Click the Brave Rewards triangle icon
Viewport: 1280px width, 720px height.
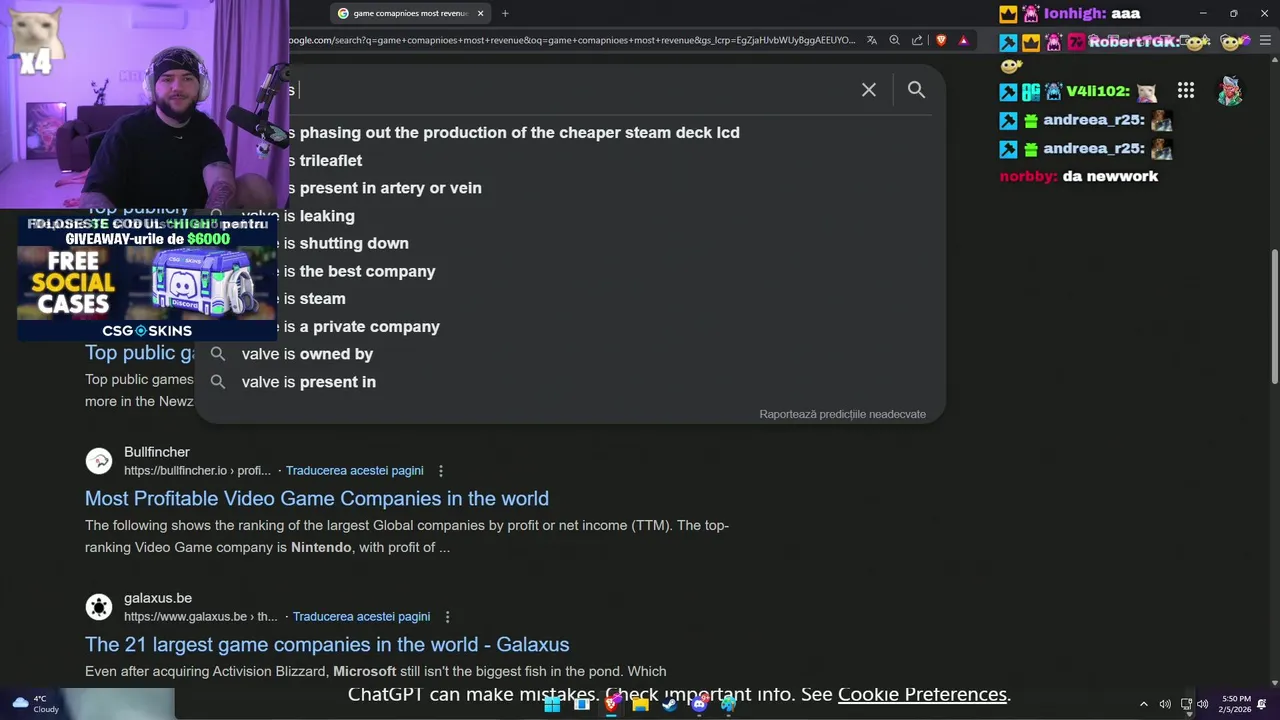[x=963, y=40]
